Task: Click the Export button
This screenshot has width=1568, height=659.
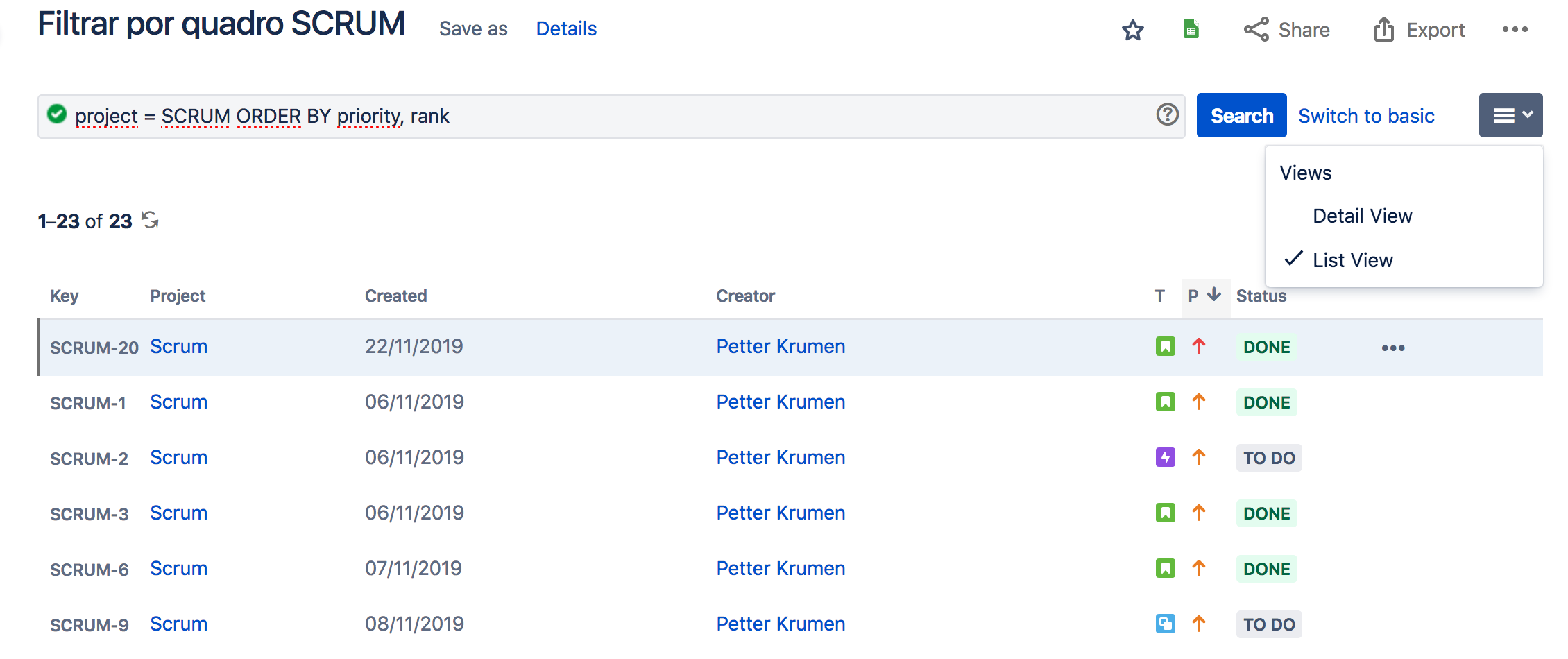Action: tap(1419, 30)
